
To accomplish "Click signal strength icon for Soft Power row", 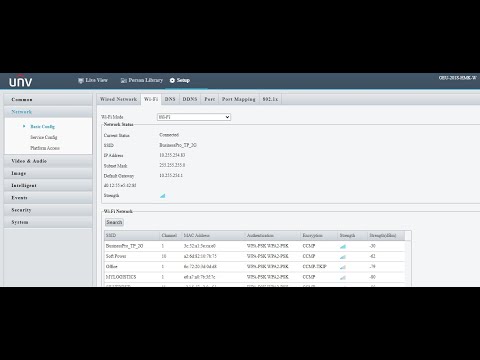I will (x=343, y=257).
